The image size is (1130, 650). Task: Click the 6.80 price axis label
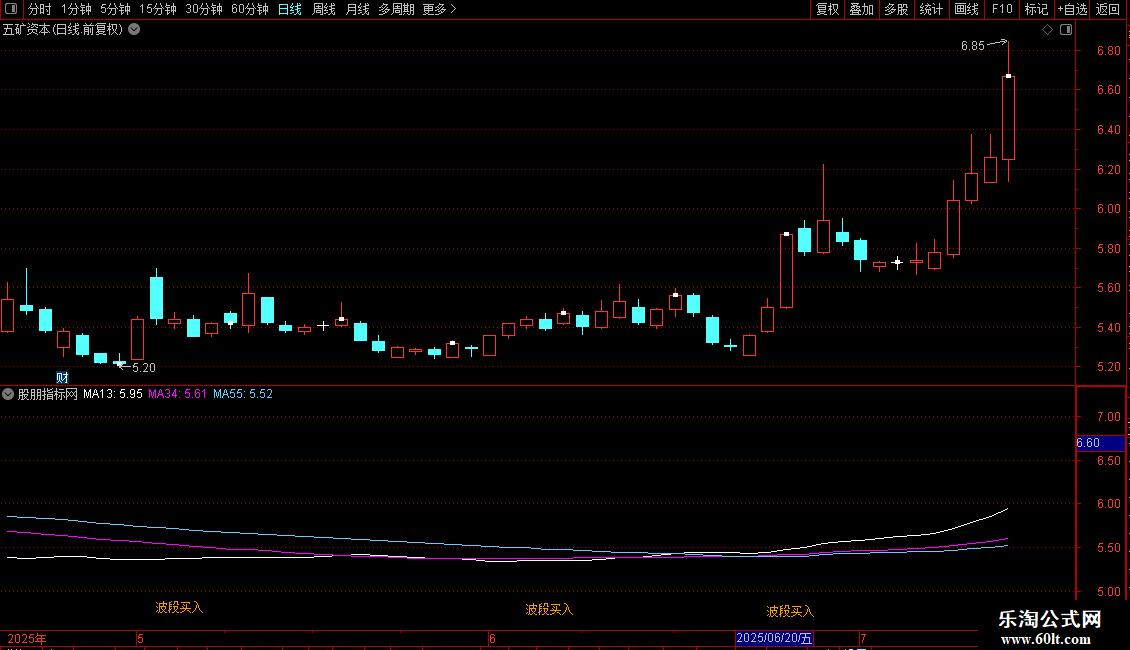click(1108, 50)
